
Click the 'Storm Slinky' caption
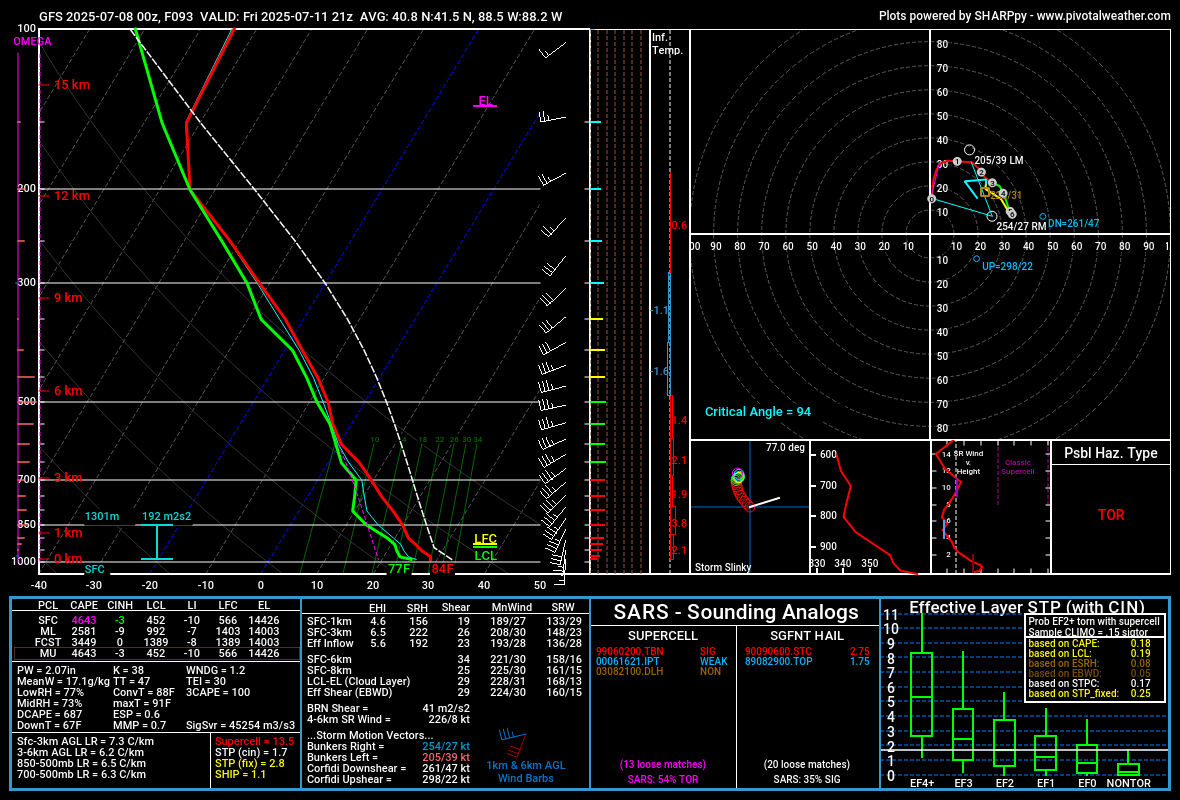(x=722, y=567)
